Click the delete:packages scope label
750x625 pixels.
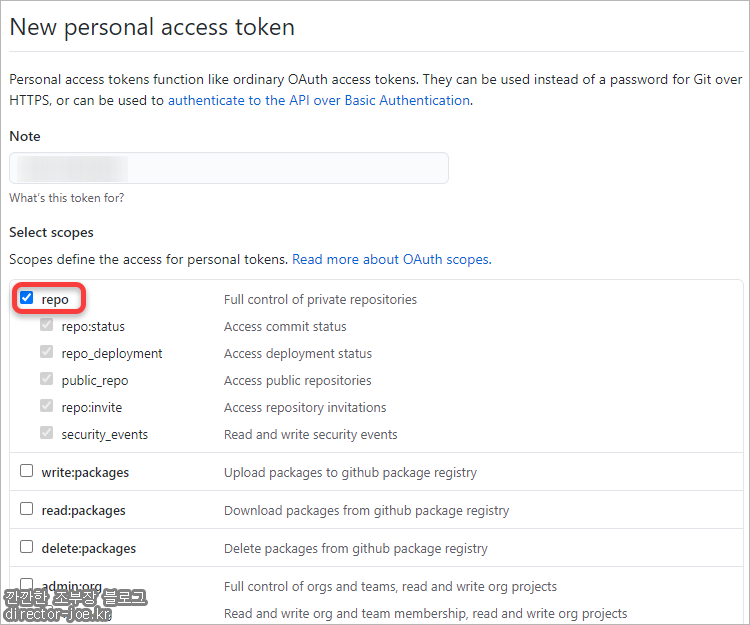tap(88, 548)
